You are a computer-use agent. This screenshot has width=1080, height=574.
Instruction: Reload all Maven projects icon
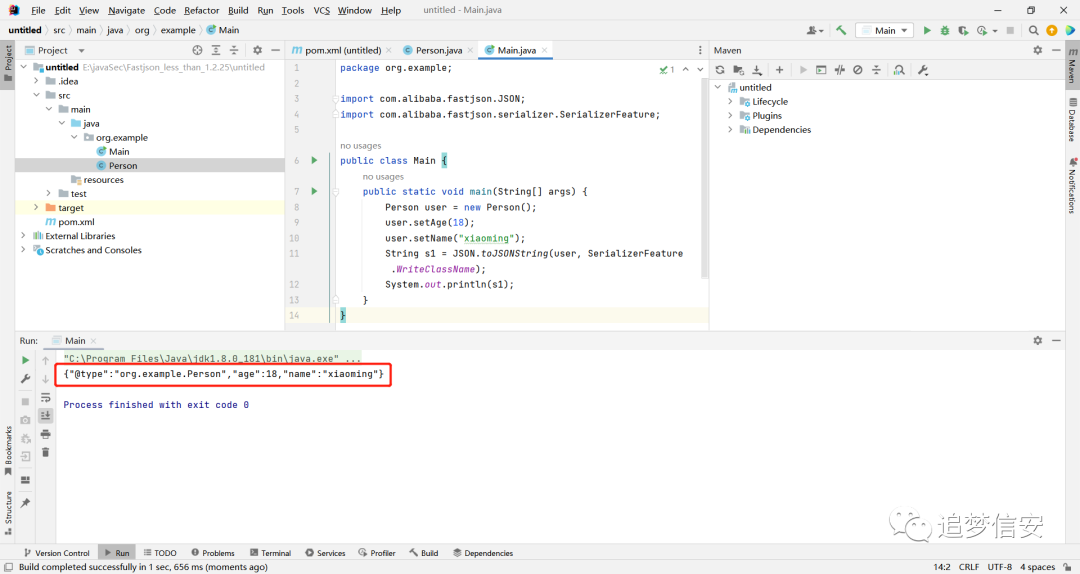click(x=720, y=70)
